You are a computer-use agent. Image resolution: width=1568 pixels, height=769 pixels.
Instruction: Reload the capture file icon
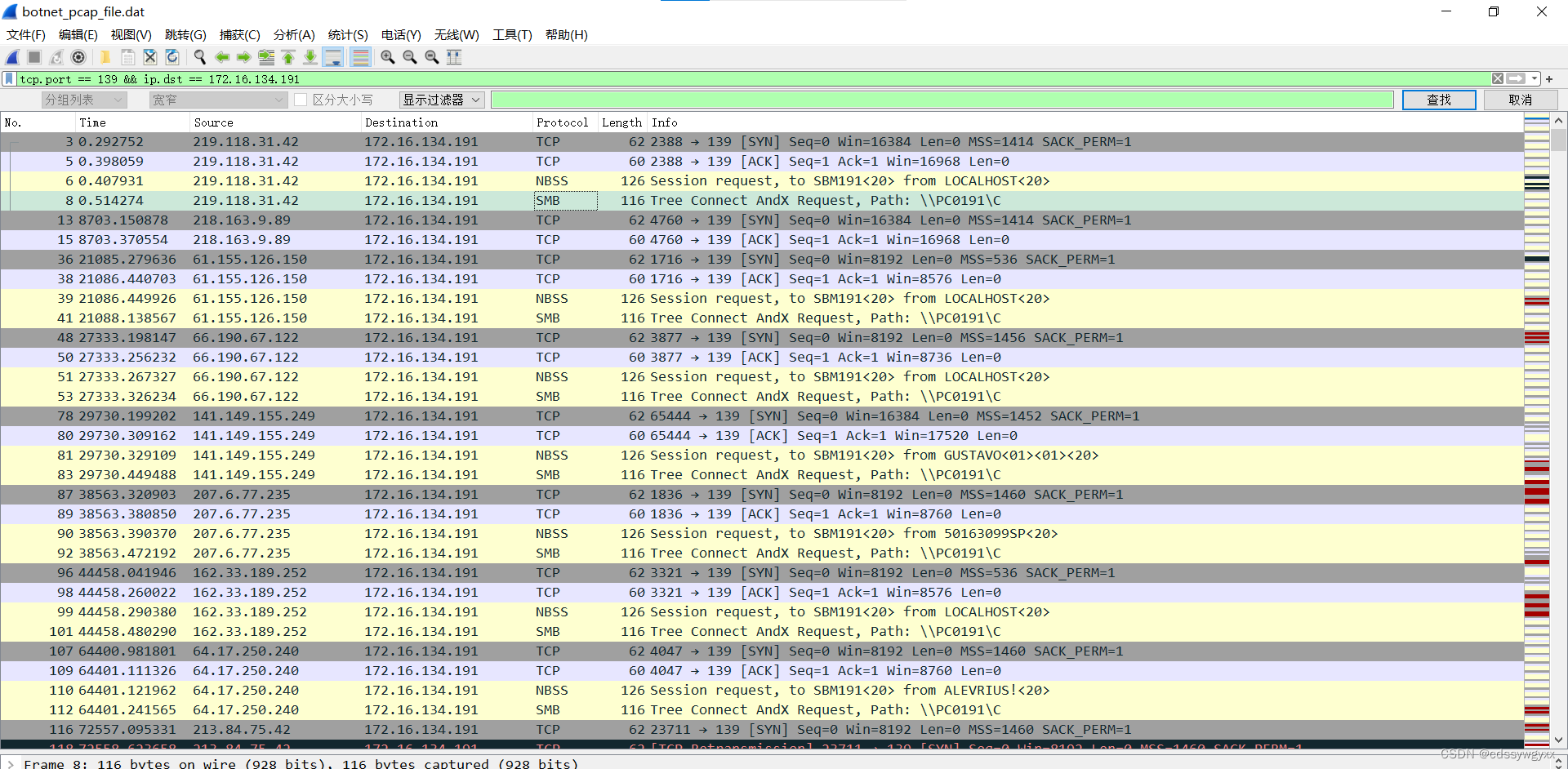pos(172,57)
